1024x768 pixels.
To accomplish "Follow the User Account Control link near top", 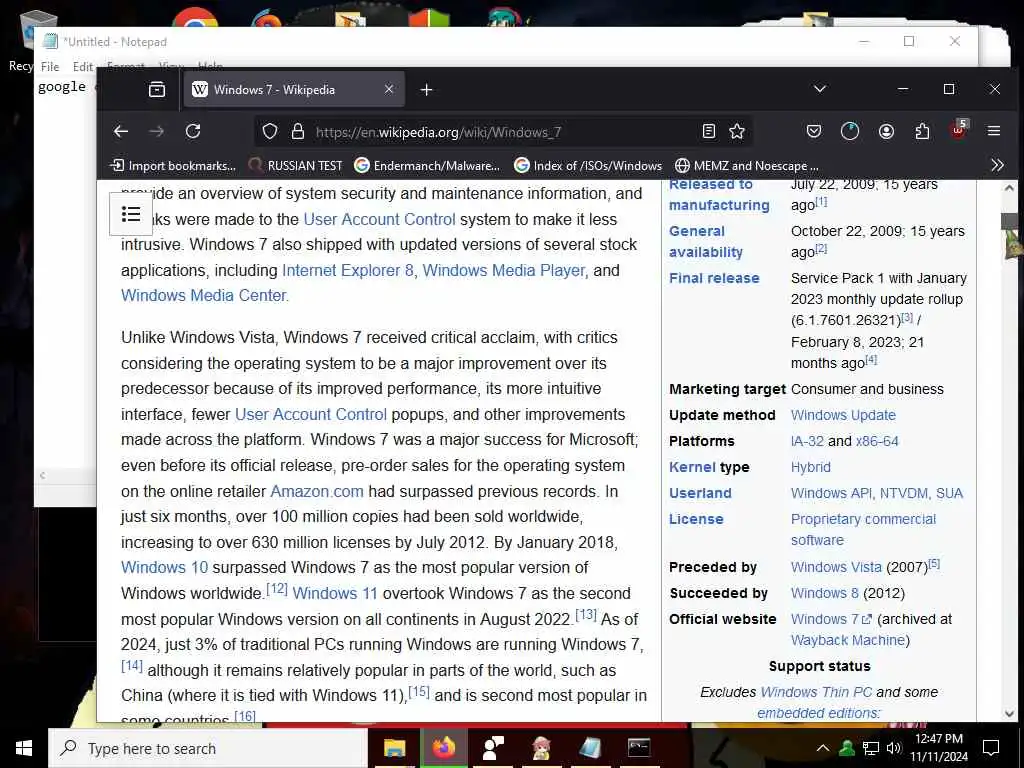I will [379, 219].
